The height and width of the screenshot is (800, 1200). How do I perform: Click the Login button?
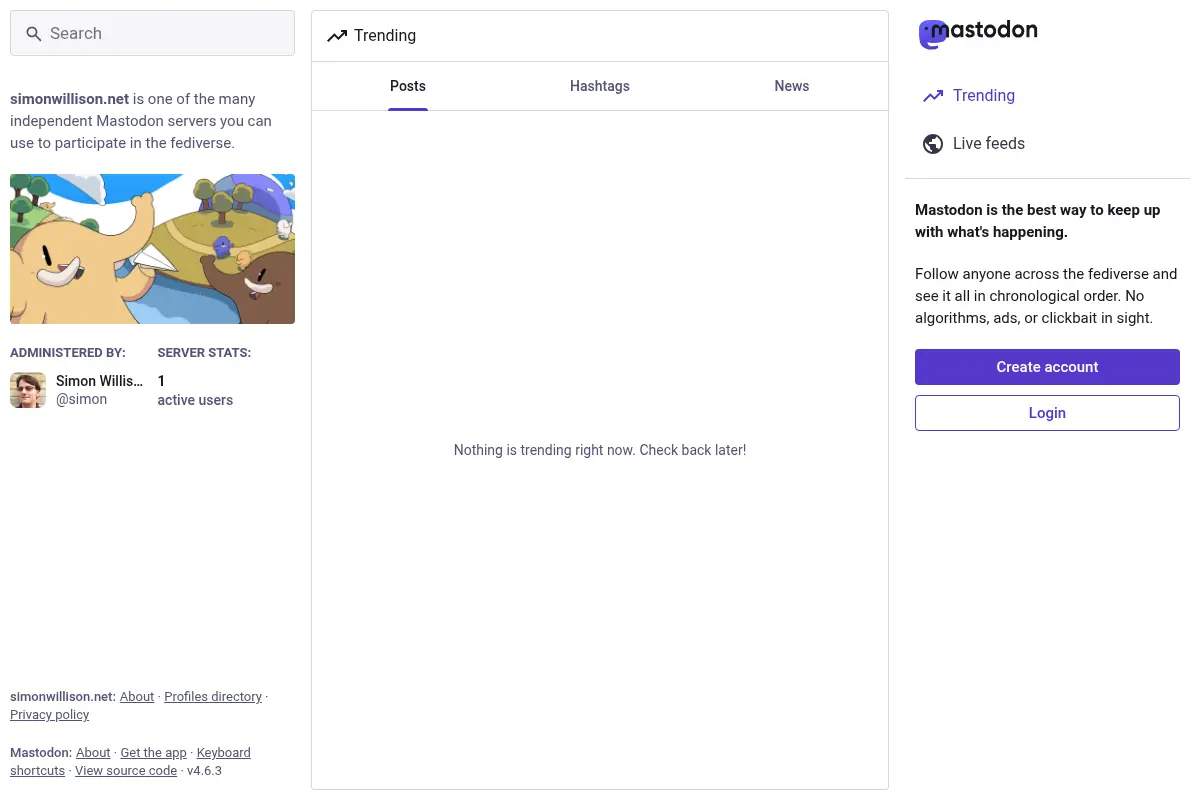1047,413
